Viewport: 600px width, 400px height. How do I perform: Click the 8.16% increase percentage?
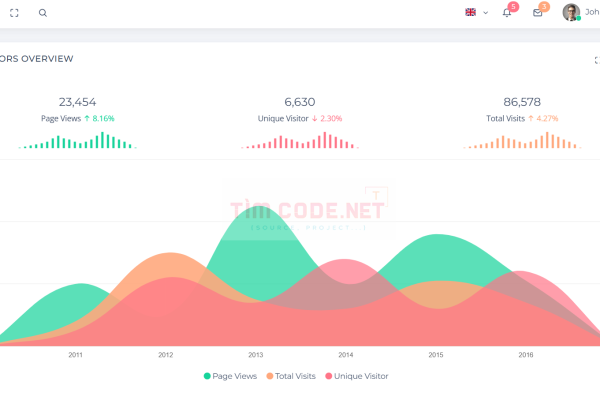point(103,118)
